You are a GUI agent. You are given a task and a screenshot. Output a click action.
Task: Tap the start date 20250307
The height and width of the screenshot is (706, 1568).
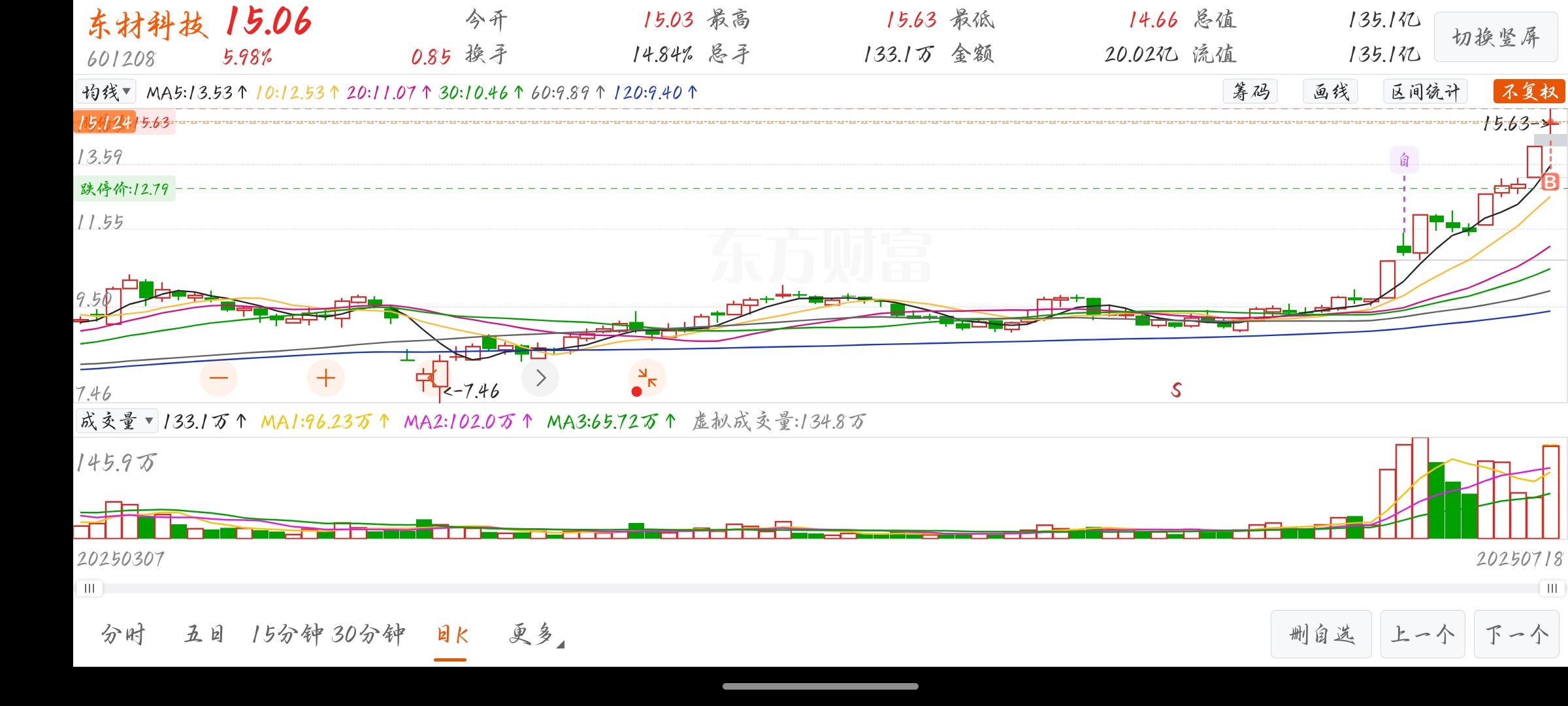[x=121, y=559]
